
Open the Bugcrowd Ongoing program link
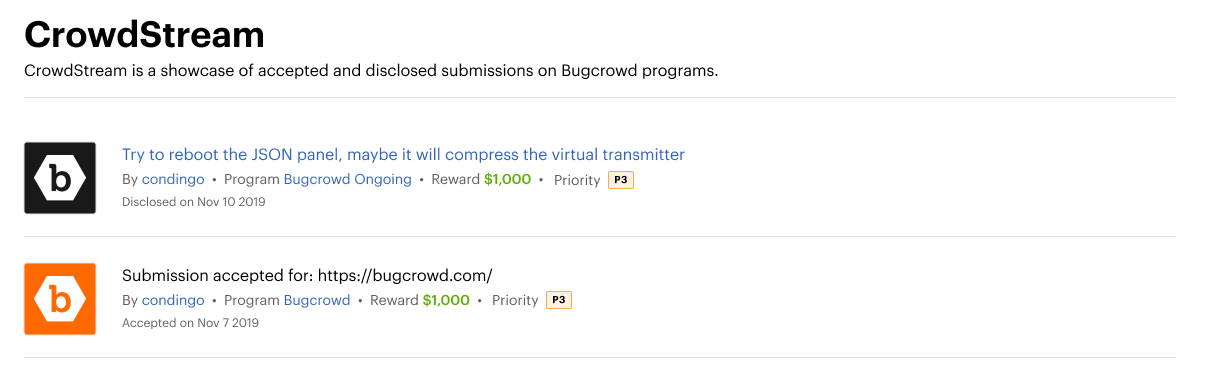(348, 180)
